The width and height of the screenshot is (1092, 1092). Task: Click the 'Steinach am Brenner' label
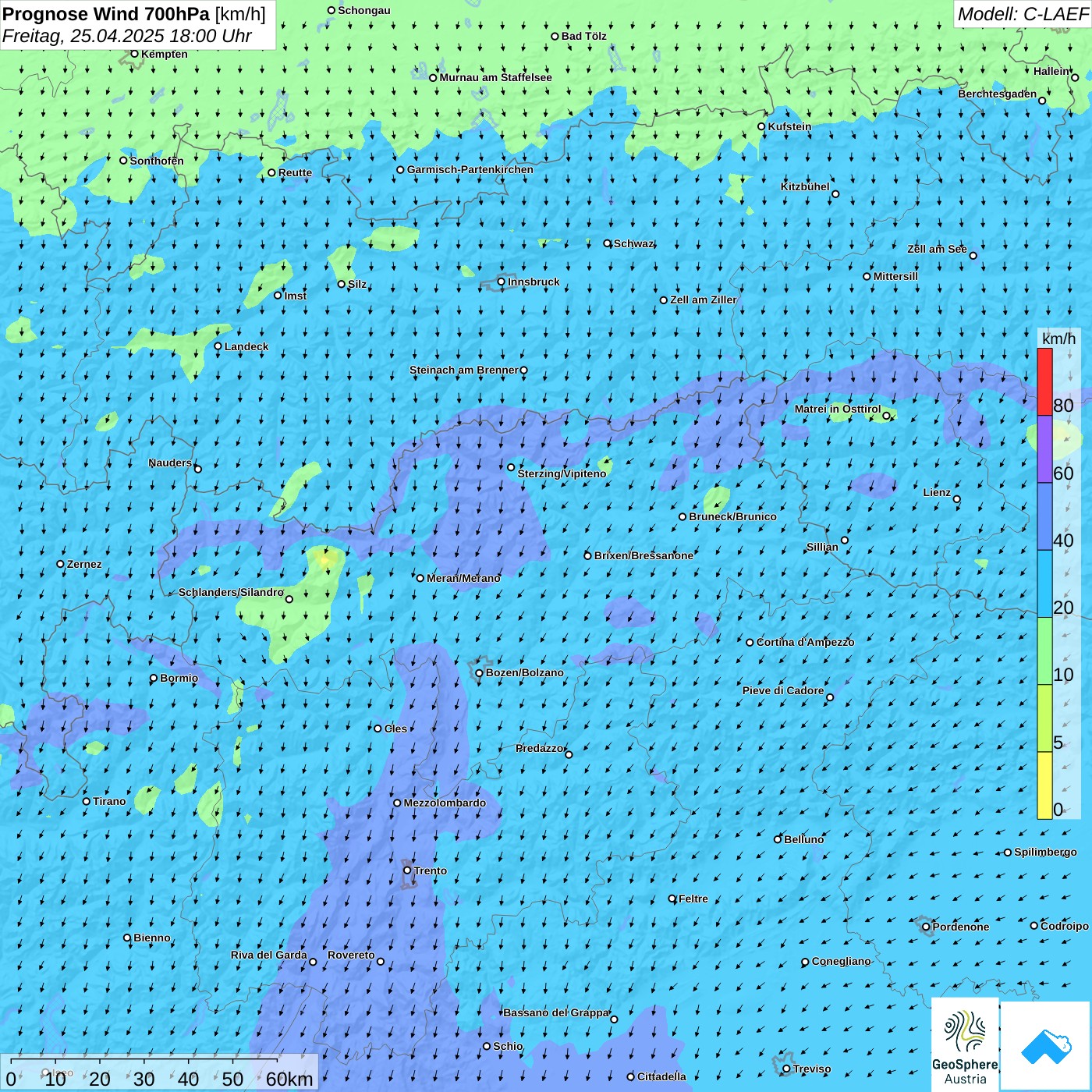(x=464, y=370)
